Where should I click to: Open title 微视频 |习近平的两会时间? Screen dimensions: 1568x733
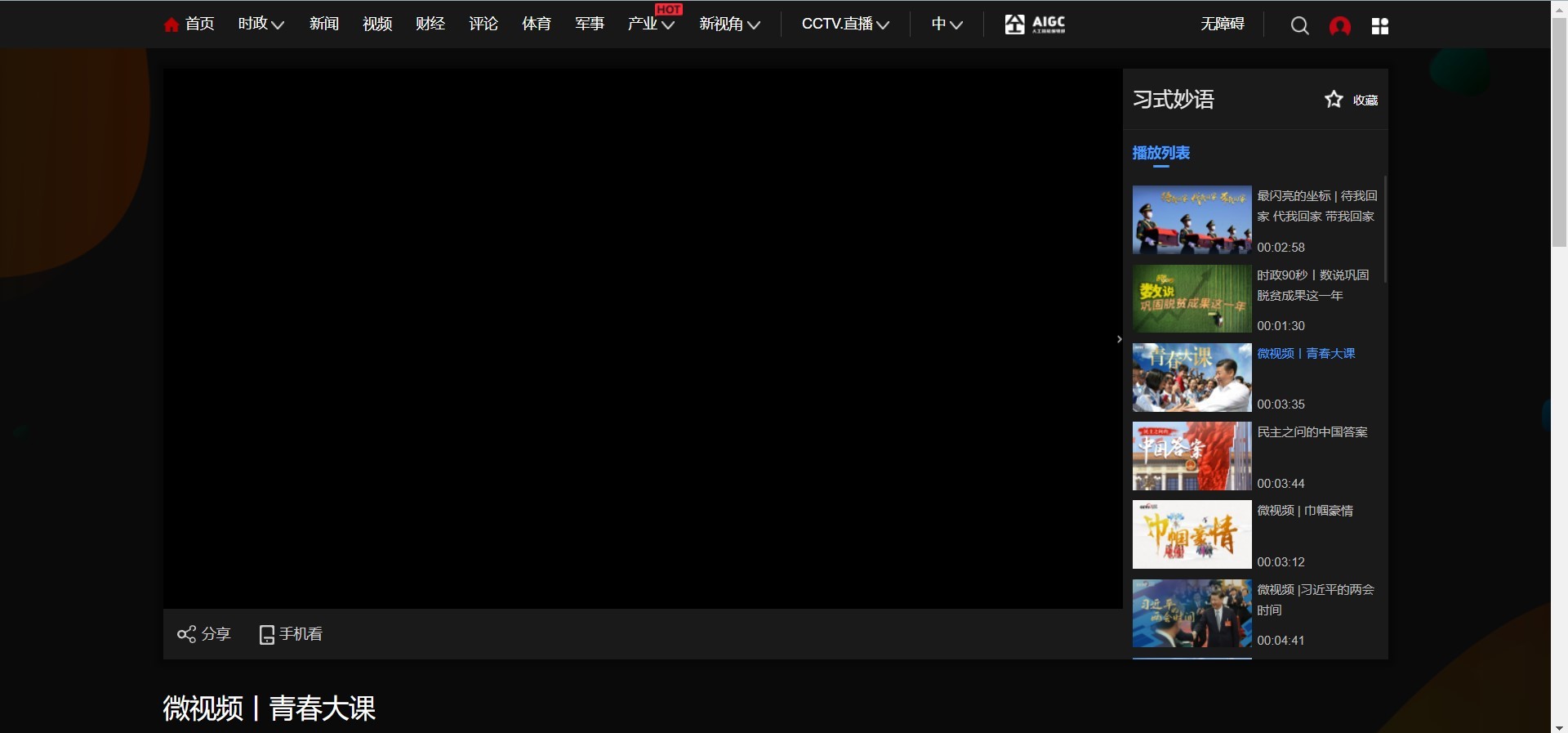coord(1316,600)
